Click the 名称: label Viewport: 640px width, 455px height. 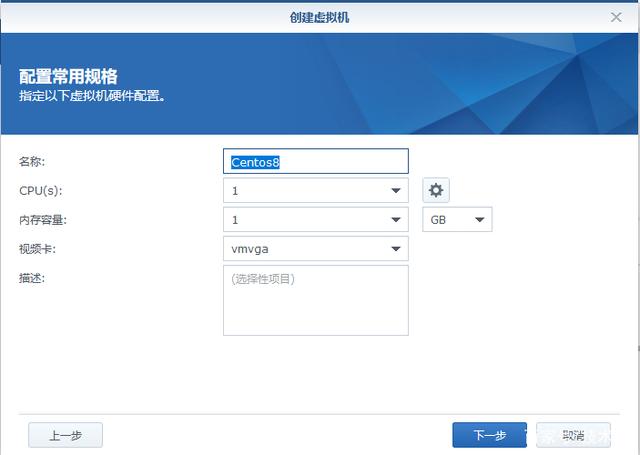click(32, 162)
